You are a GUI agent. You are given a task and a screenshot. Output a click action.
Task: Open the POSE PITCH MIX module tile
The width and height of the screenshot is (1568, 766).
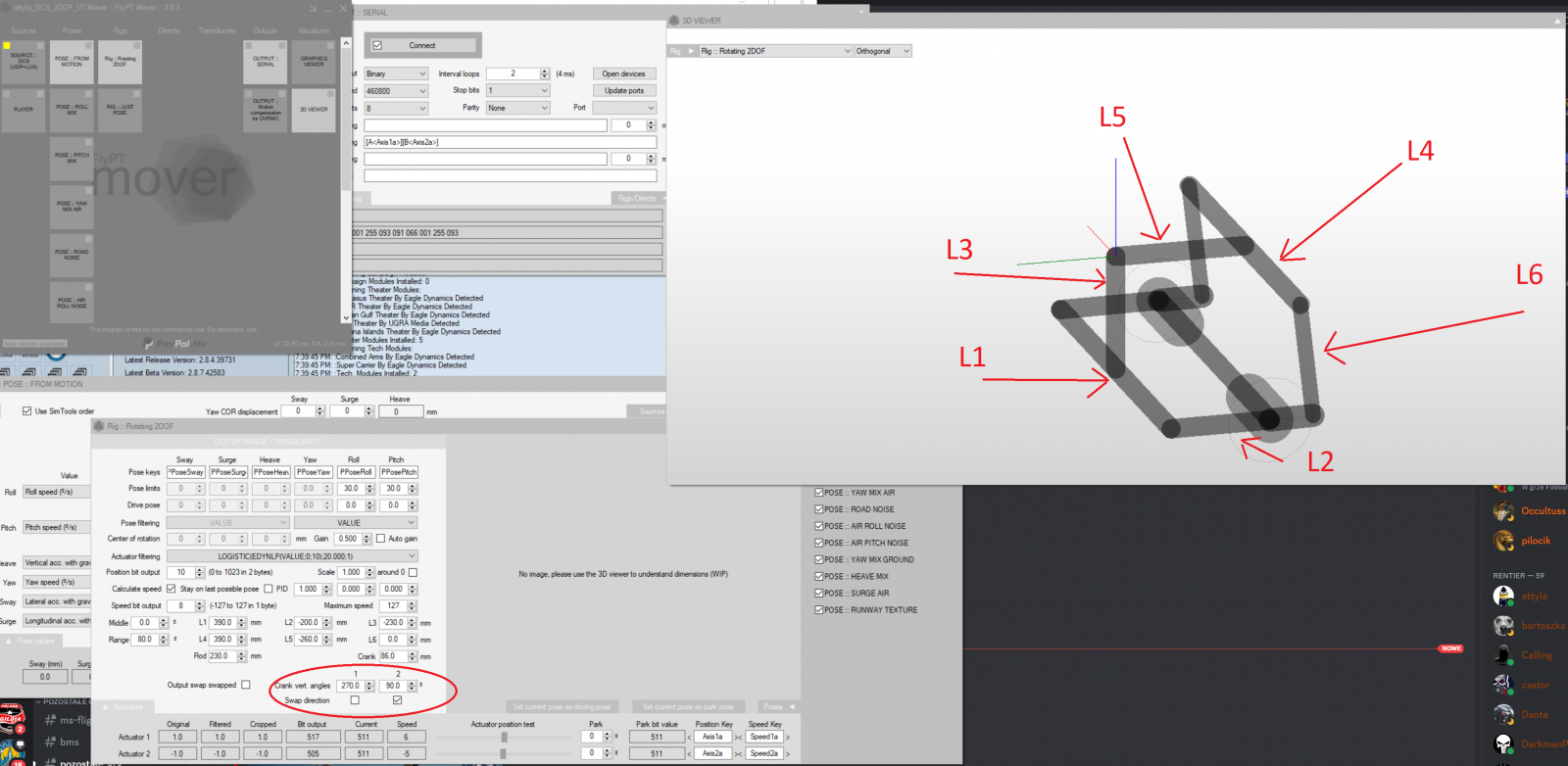coord(72,158)
